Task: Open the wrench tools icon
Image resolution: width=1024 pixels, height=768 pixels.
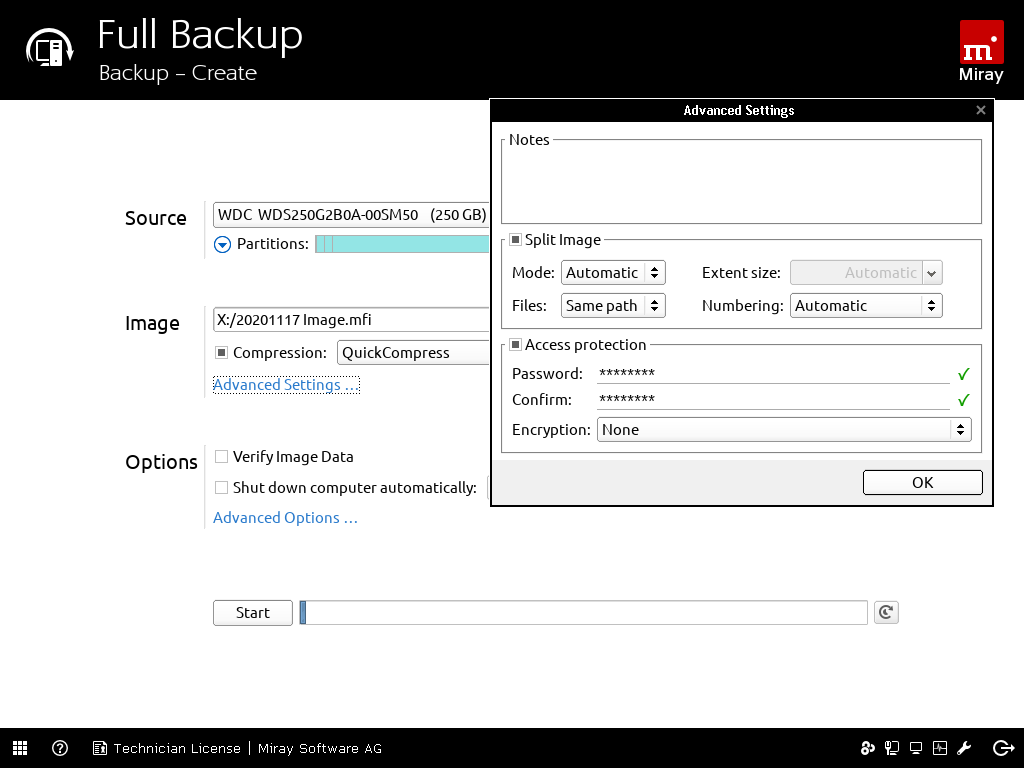Action: 965,748
